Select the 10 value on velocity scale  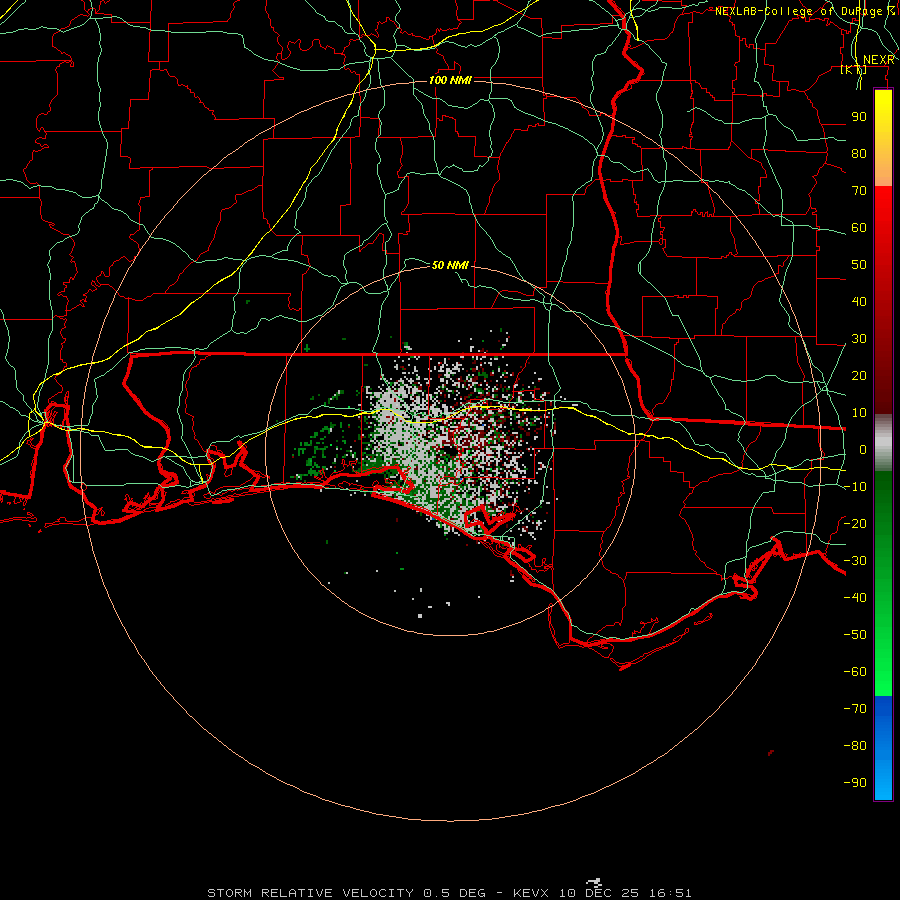click(859, 413)
